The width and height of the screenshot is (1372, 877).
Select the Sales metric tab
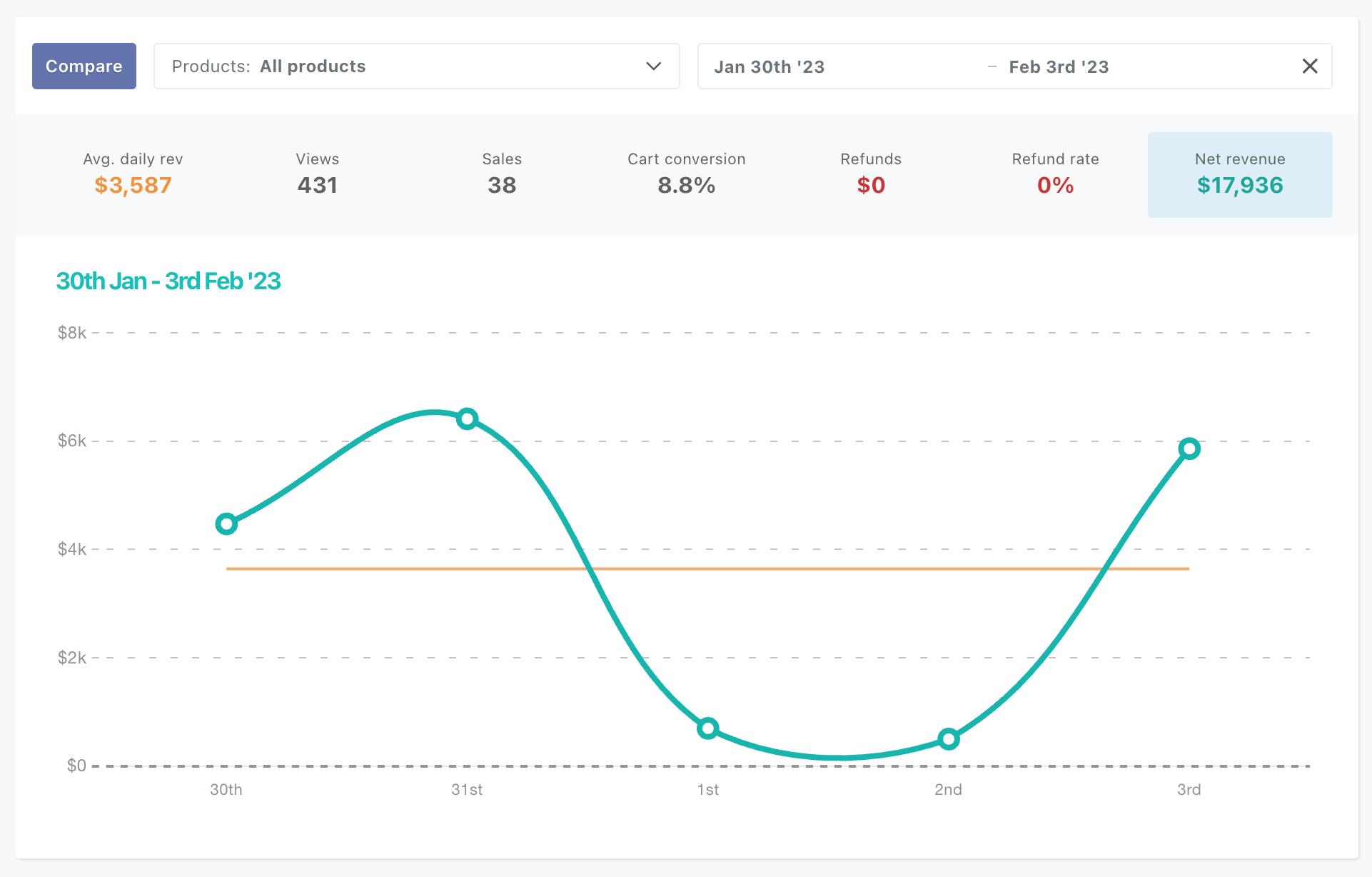point(502,174)
